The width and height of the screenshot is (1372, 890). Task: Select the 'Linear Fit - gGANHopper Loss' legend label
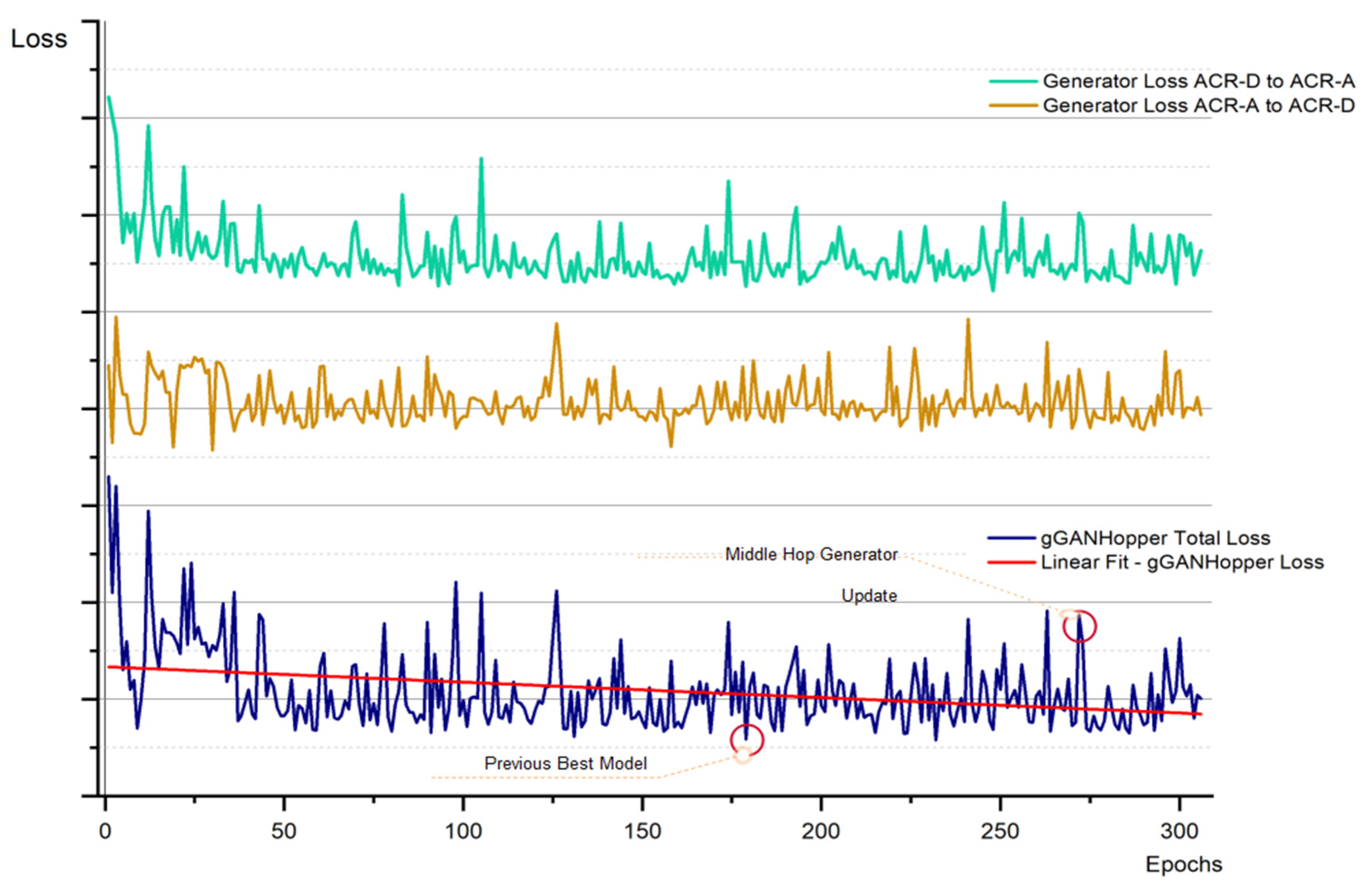(x=1182, y=563)
